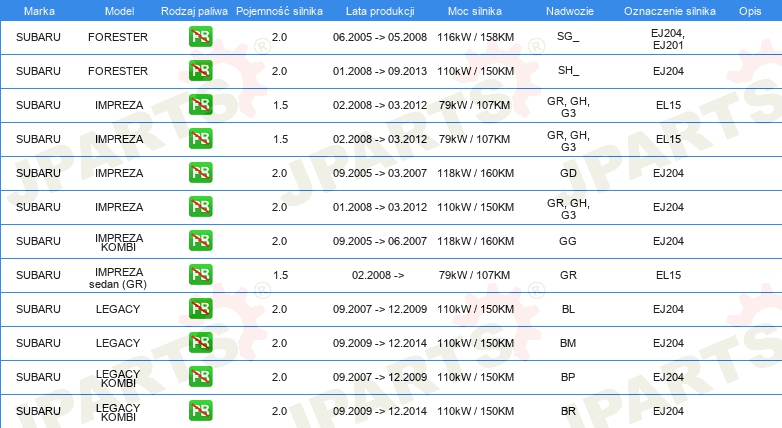The height and width of the screenshot is (428, 782).
Task: Click power value 116kW / 158KM
Action: click(475, 37)
